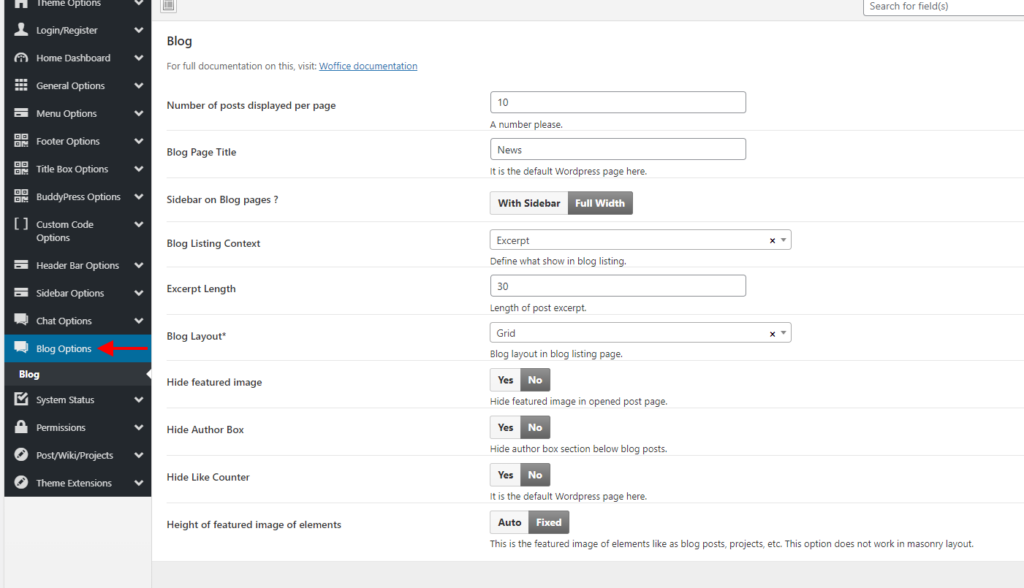Select the Blog submenu item
The width and height of the screenshot is (1024, 588).
(x=30, y=374)
